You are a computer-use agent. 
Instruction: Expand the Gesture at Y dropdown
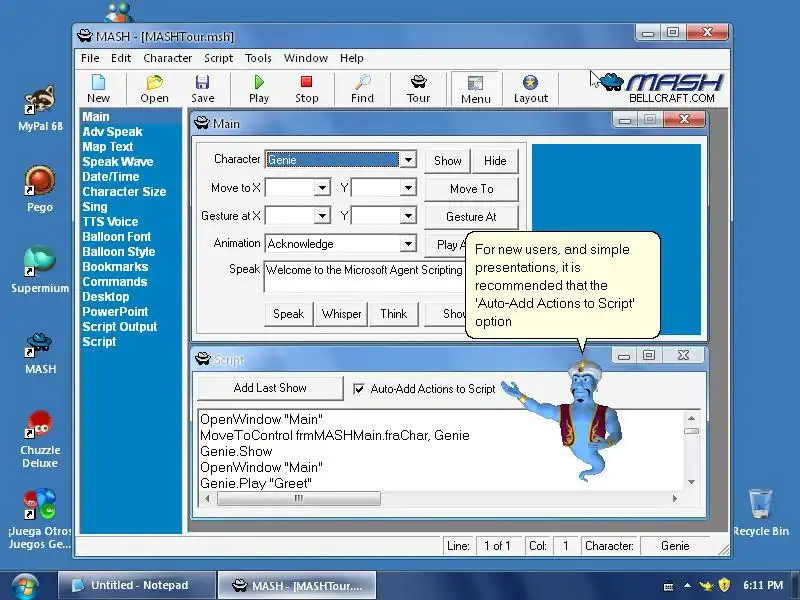tap(408, 216)
